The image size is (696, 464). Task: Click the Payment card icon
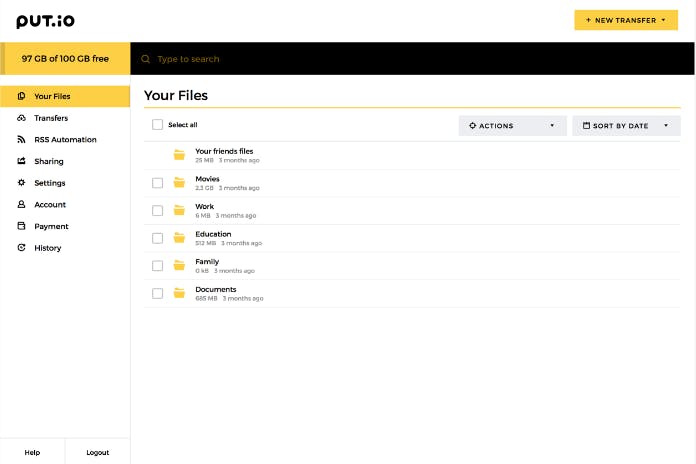pos(21,226)
